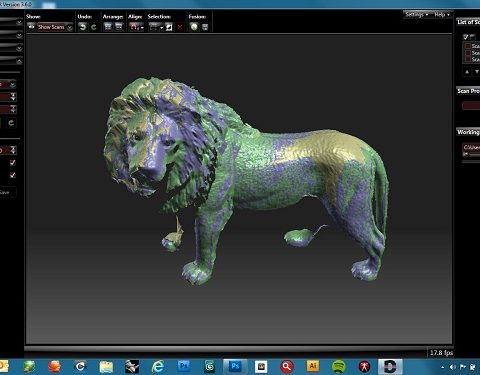Open the Show Scans dropdown
Image resolution: width=480 pixels, height=375 pixels.
[55, 27]
